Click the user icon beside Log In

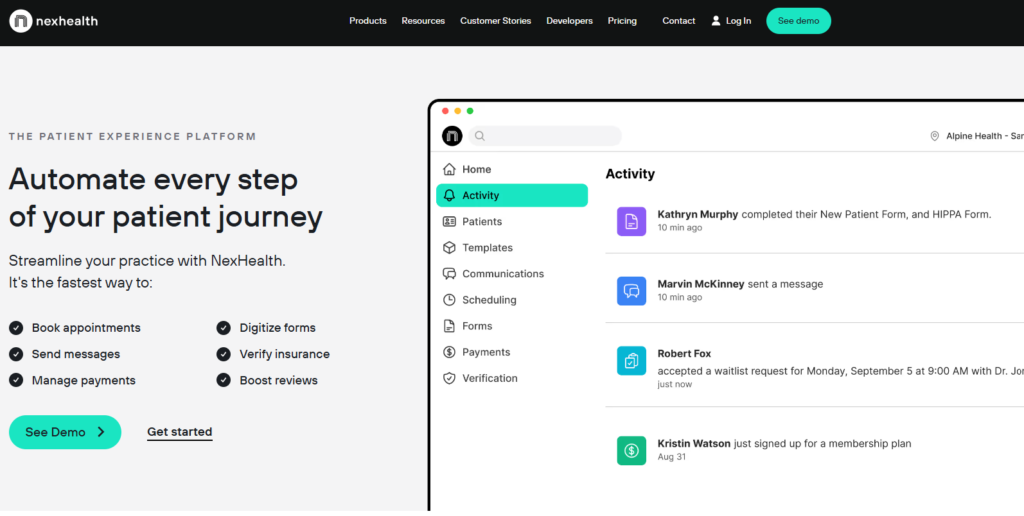716,21
